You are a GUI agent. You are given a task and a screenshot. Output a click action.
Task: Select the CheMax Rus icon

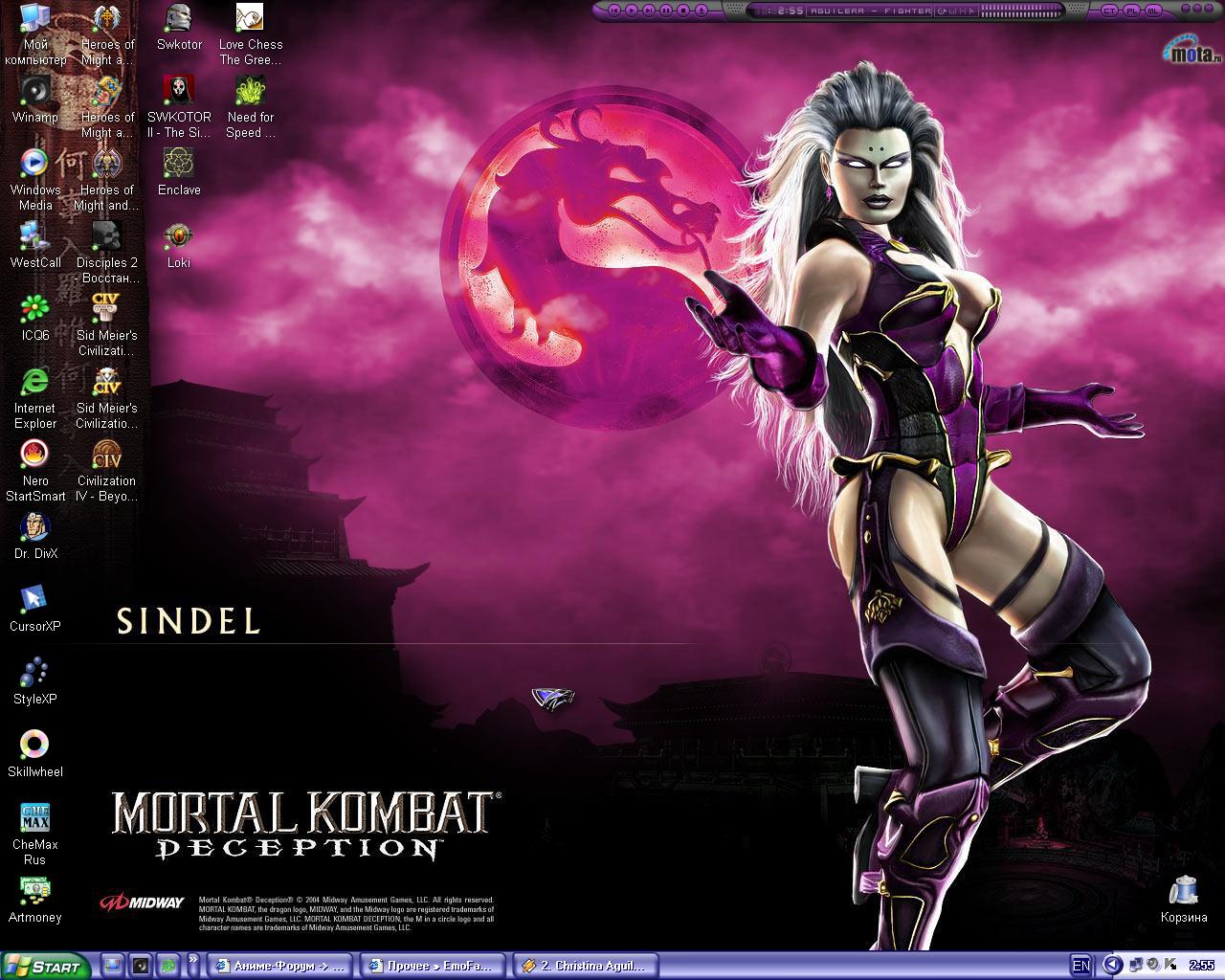[x=35, y=835]
